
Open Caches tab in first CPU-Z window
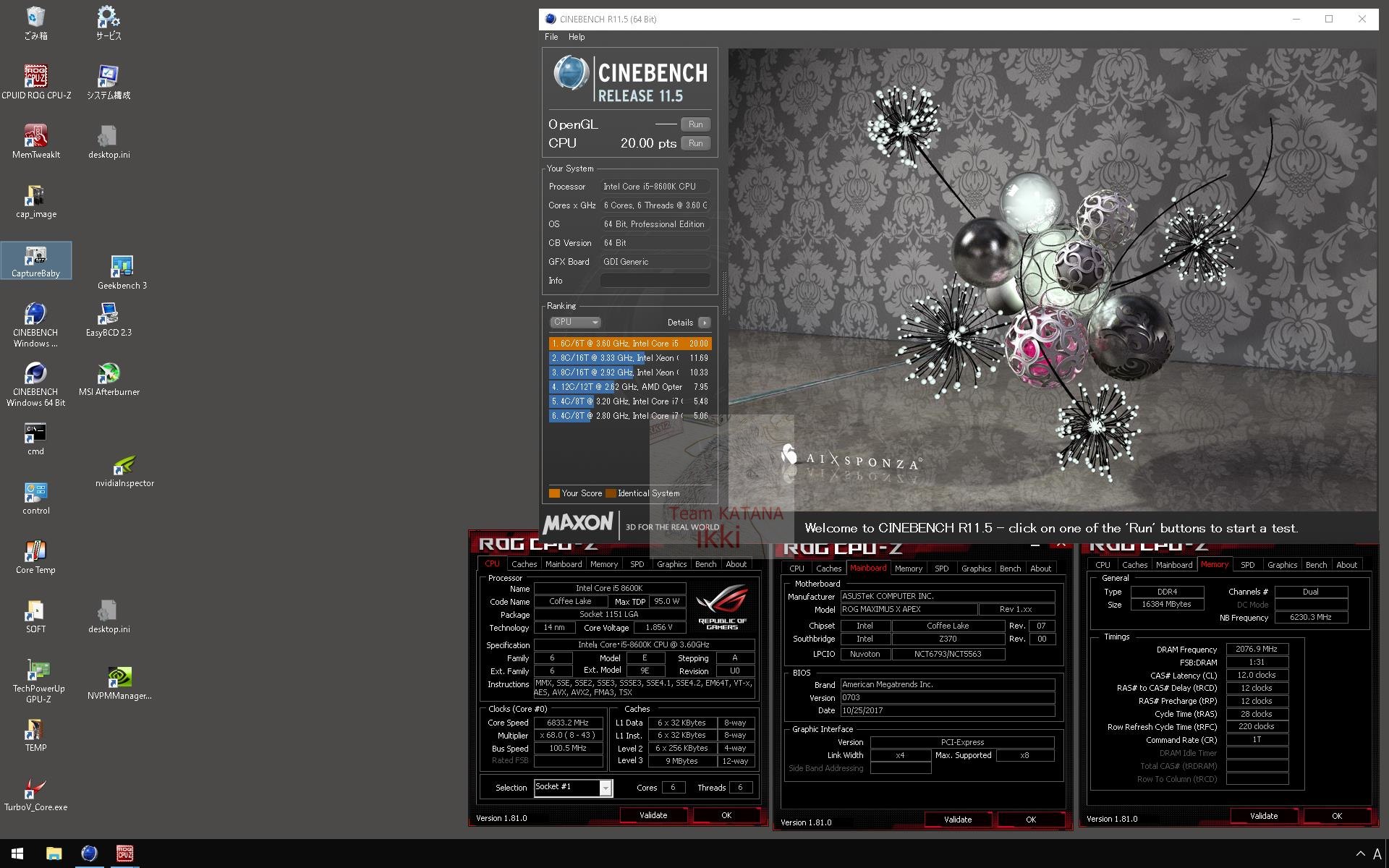point(524,564)
